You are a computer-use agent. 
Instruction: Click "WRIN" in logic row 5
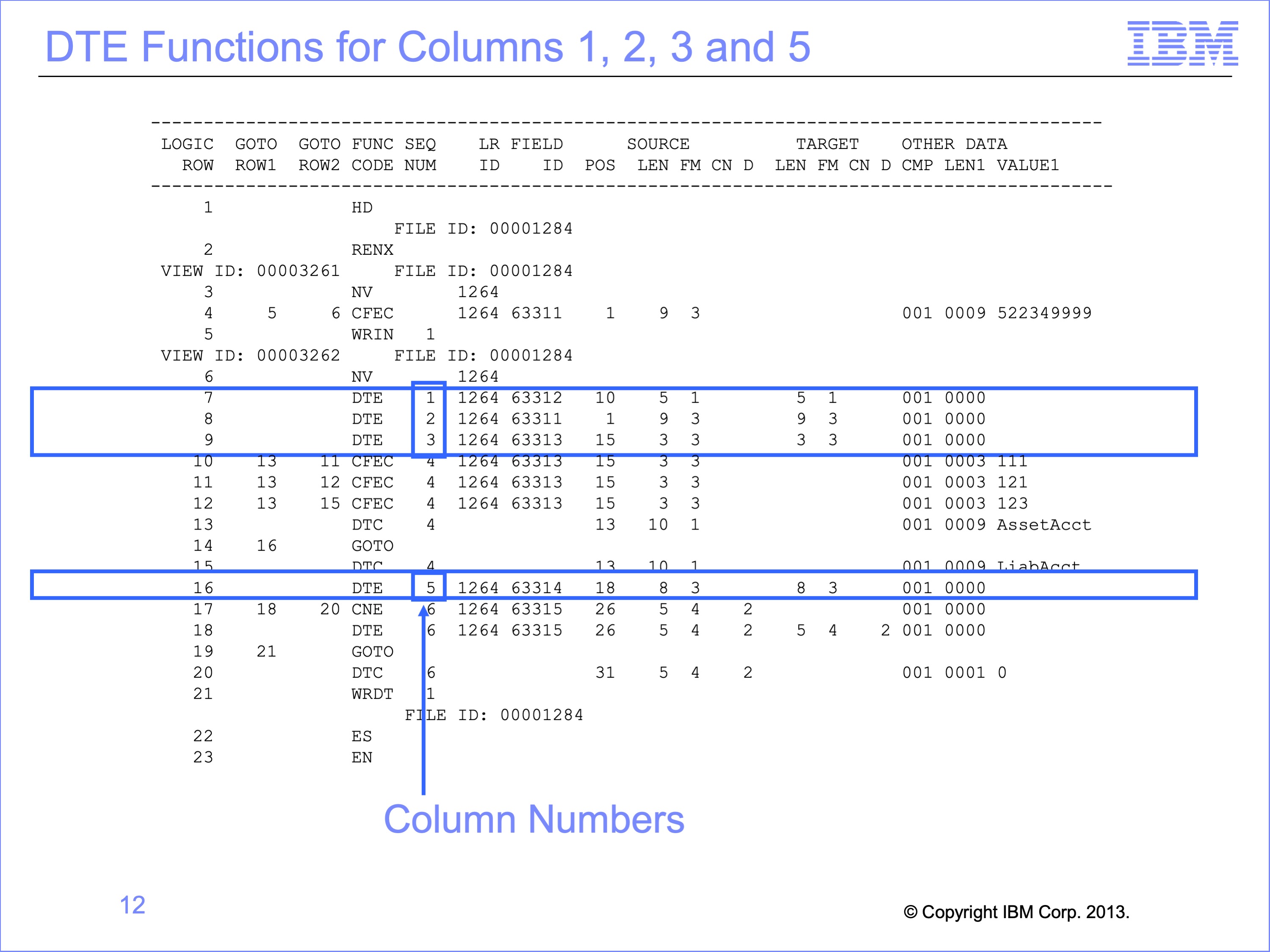tap(372, 334)
